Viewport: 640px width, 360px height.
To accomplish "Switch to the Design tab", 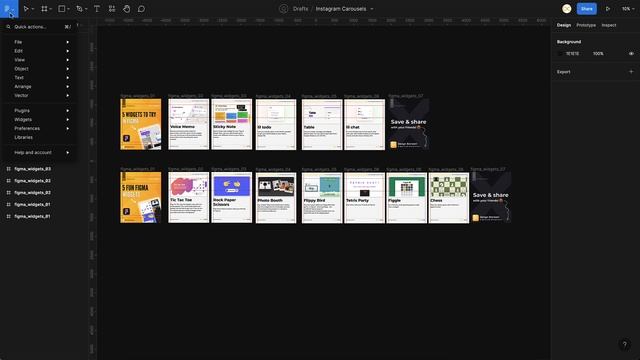I will (x=564, y=25).
